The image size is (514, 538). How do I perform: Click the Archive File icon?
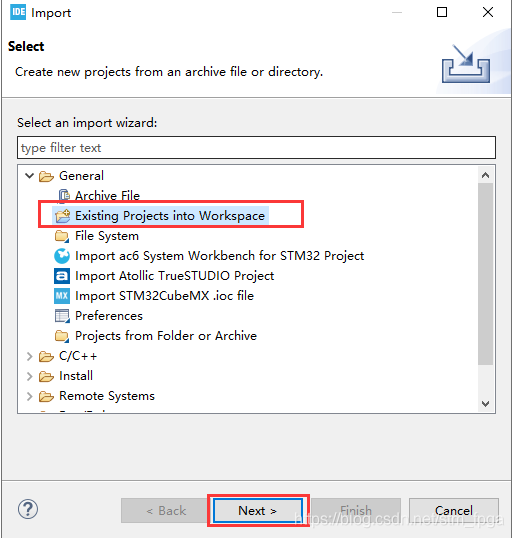pos(64,196)
